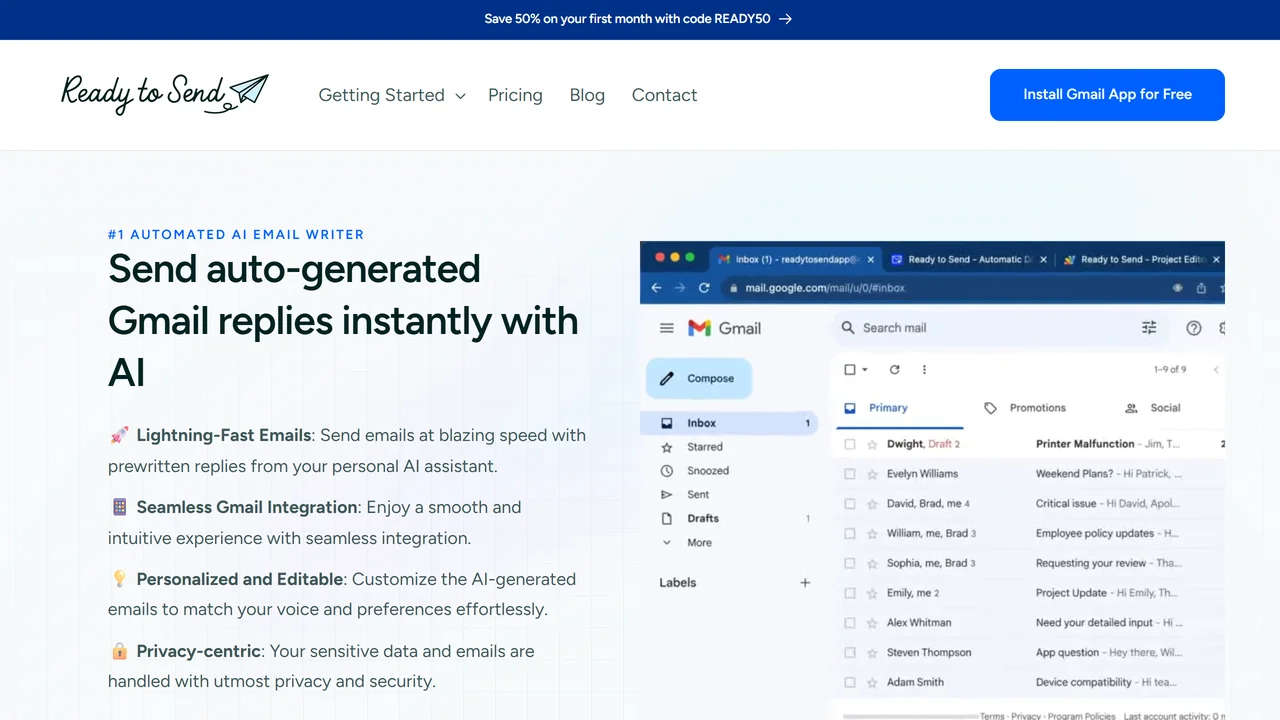Select the Sophia, me, Brad email checkbox
The image size is (1280, 720).
click(850, 563)
